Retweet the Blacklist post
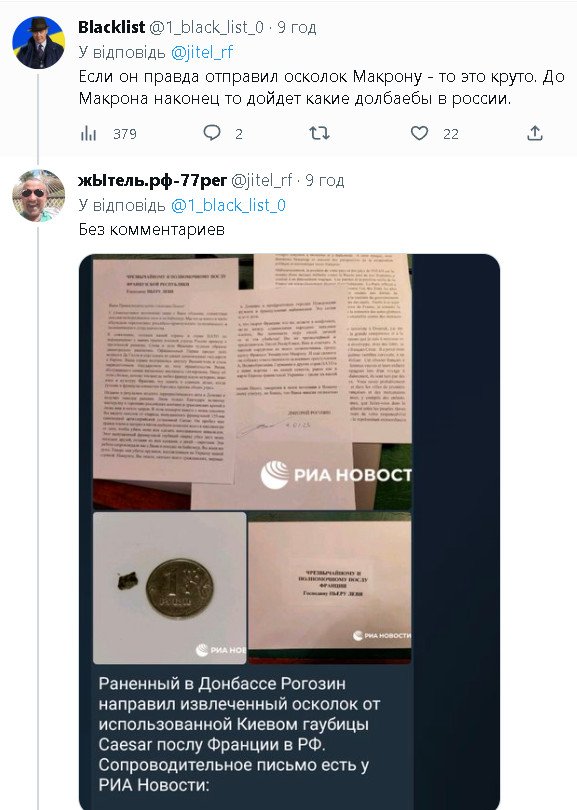The height and width of the screenshot is (810, 577). tap(319, 134)
